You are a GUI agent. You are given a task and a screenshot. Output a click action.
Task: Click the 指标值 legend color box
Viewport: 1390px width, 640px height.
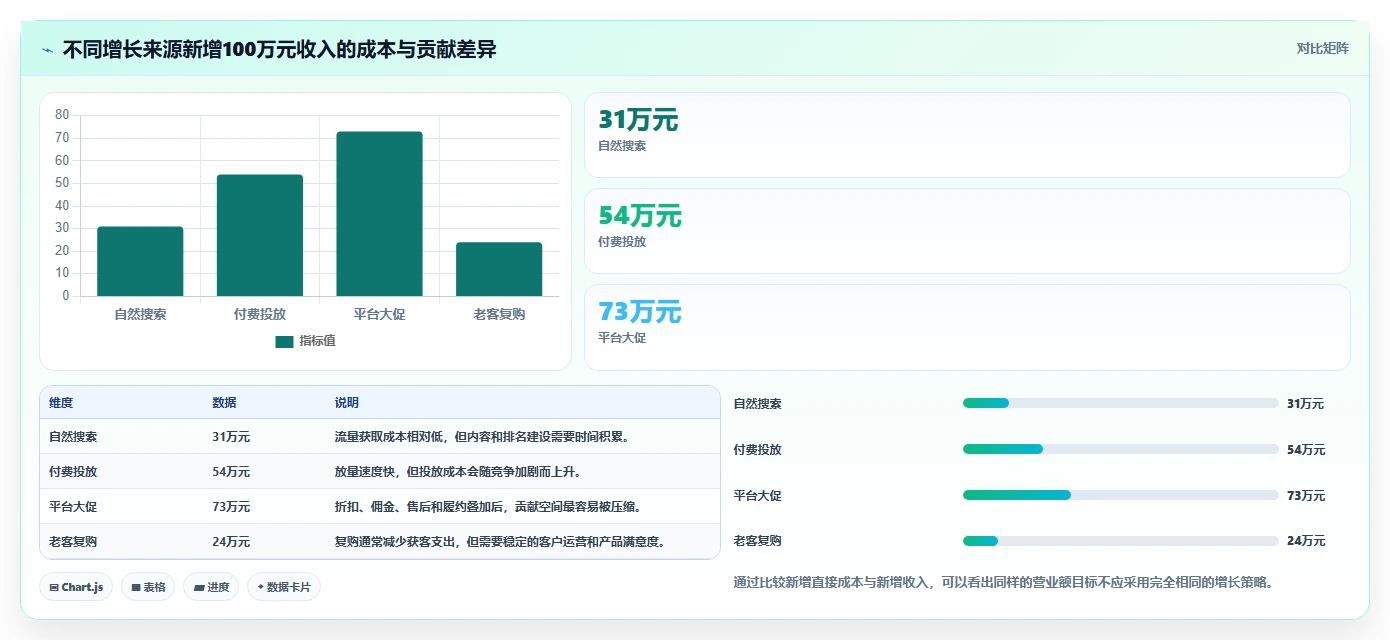tap(284, 341)
